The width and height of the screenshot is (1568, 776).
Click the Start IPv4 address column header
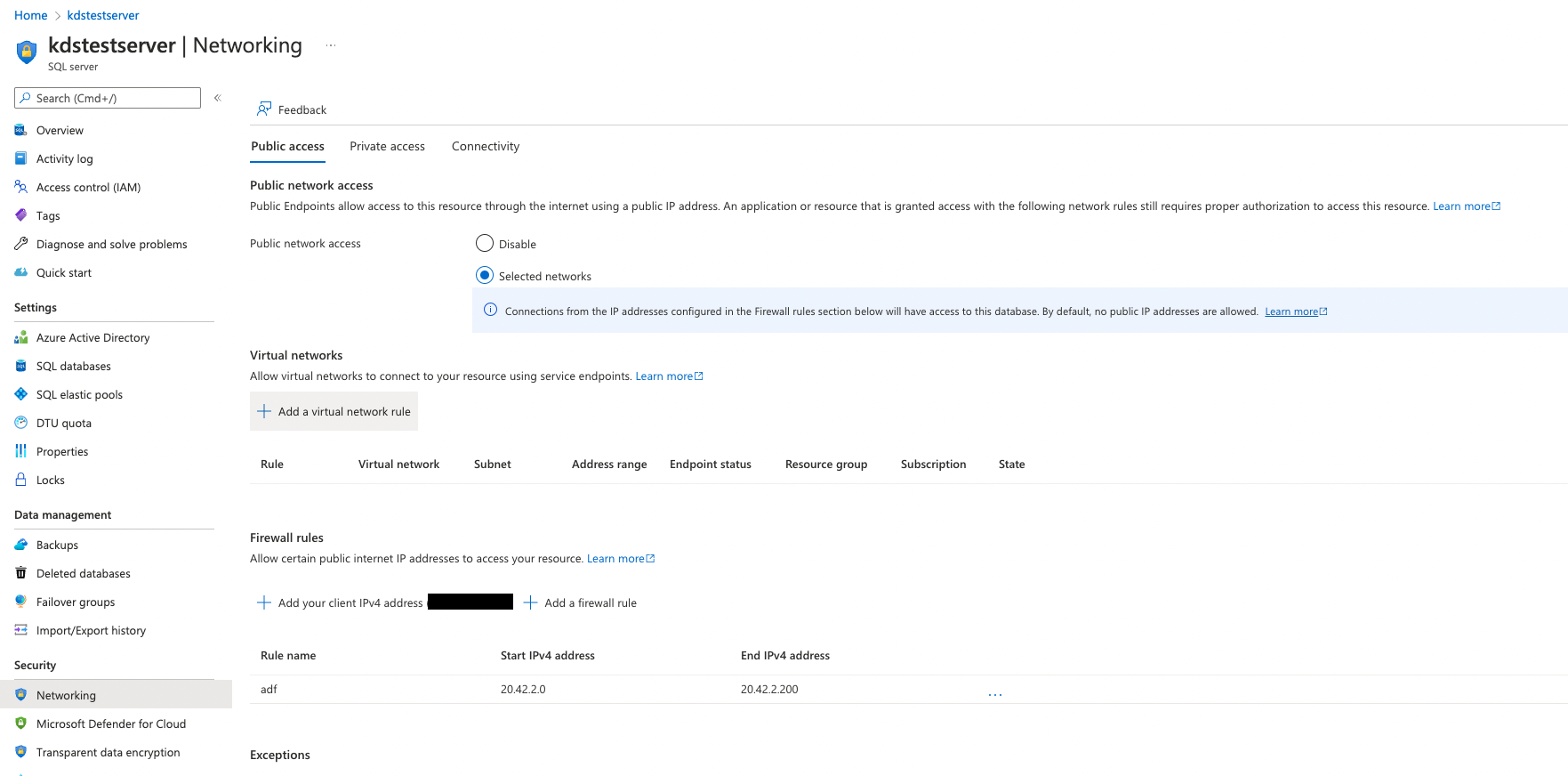click(548, 656)
